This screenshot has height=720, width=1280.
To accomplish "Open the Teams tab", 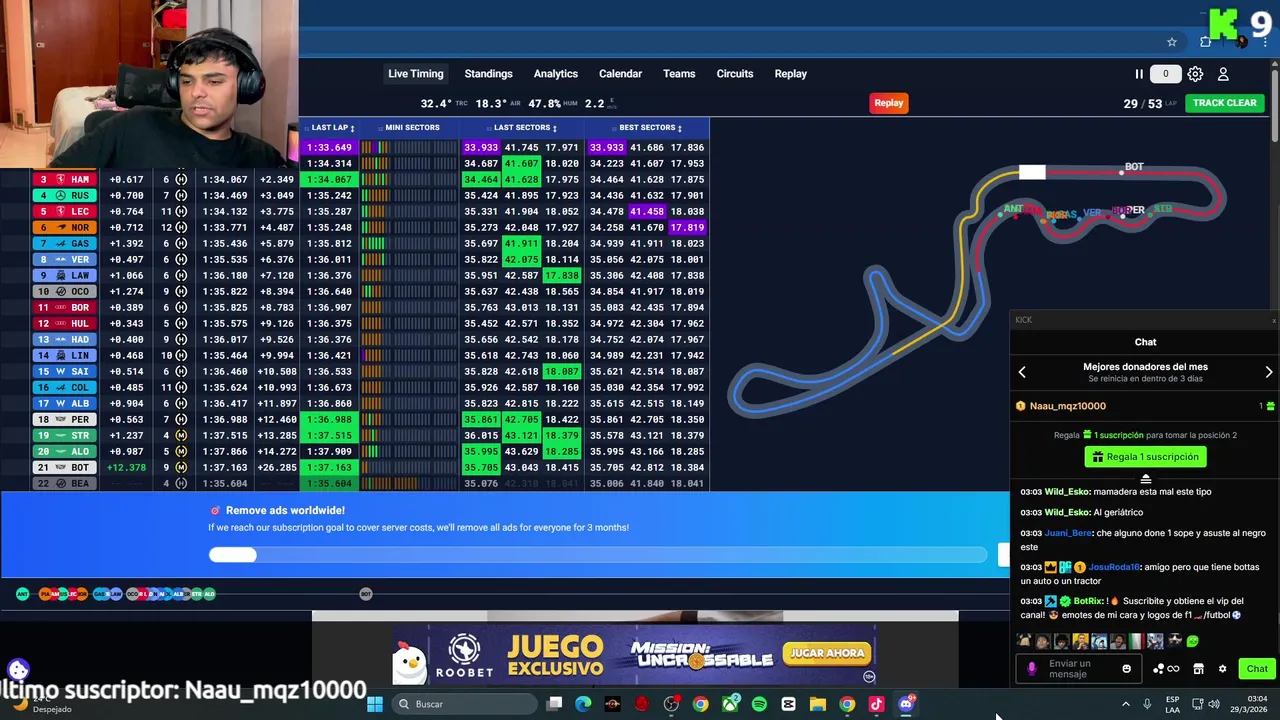I will [679, 74].
